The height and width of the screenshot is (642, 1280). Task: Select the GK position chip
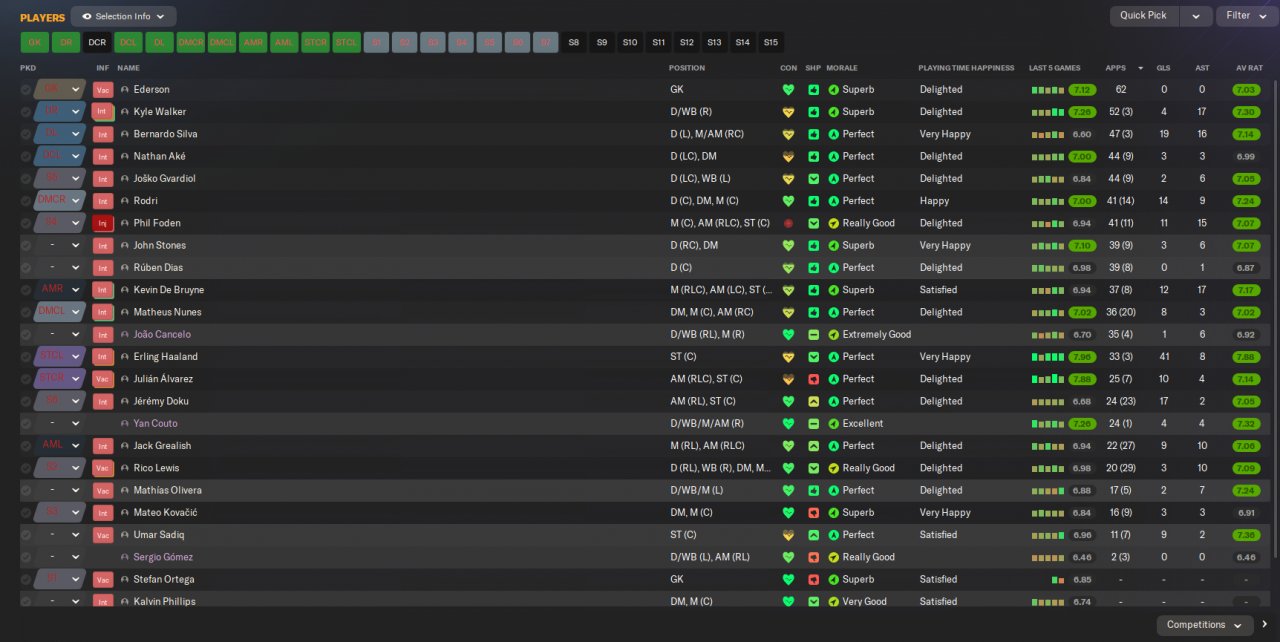(x=34, y=43)
